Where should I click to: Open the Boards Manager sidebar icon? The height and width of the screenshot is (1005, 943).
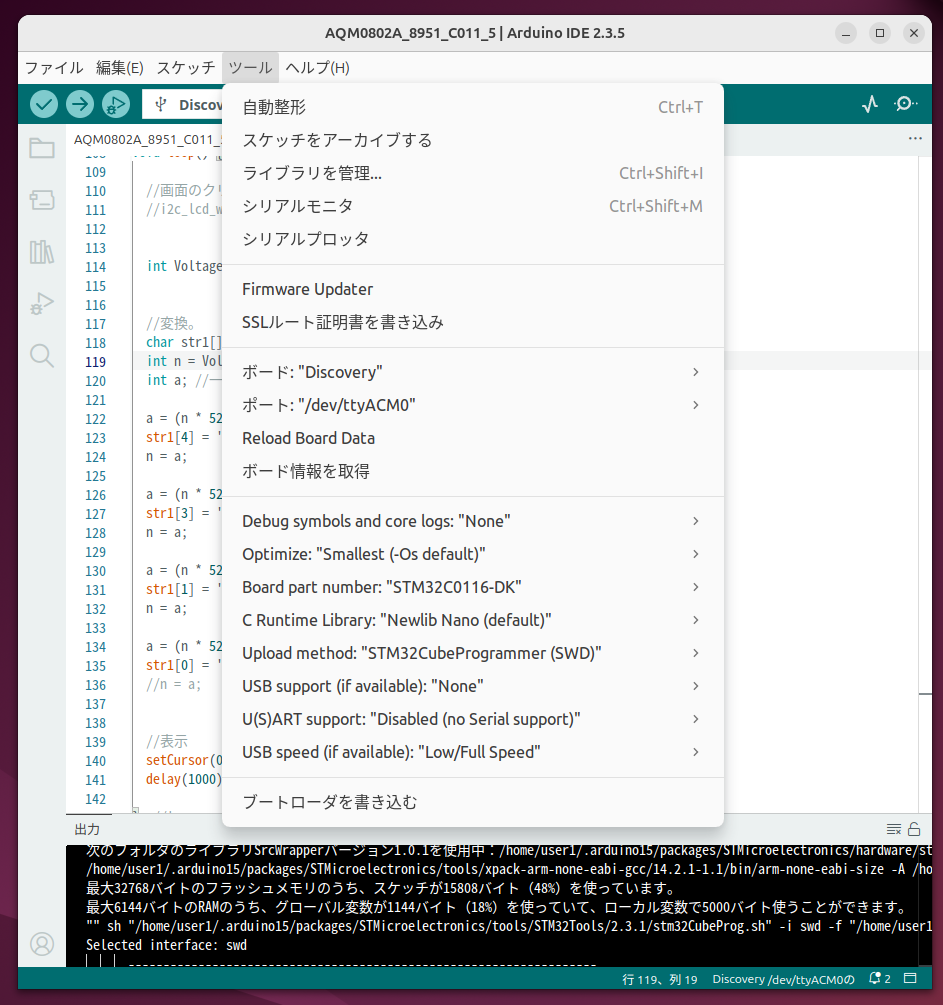41,200
